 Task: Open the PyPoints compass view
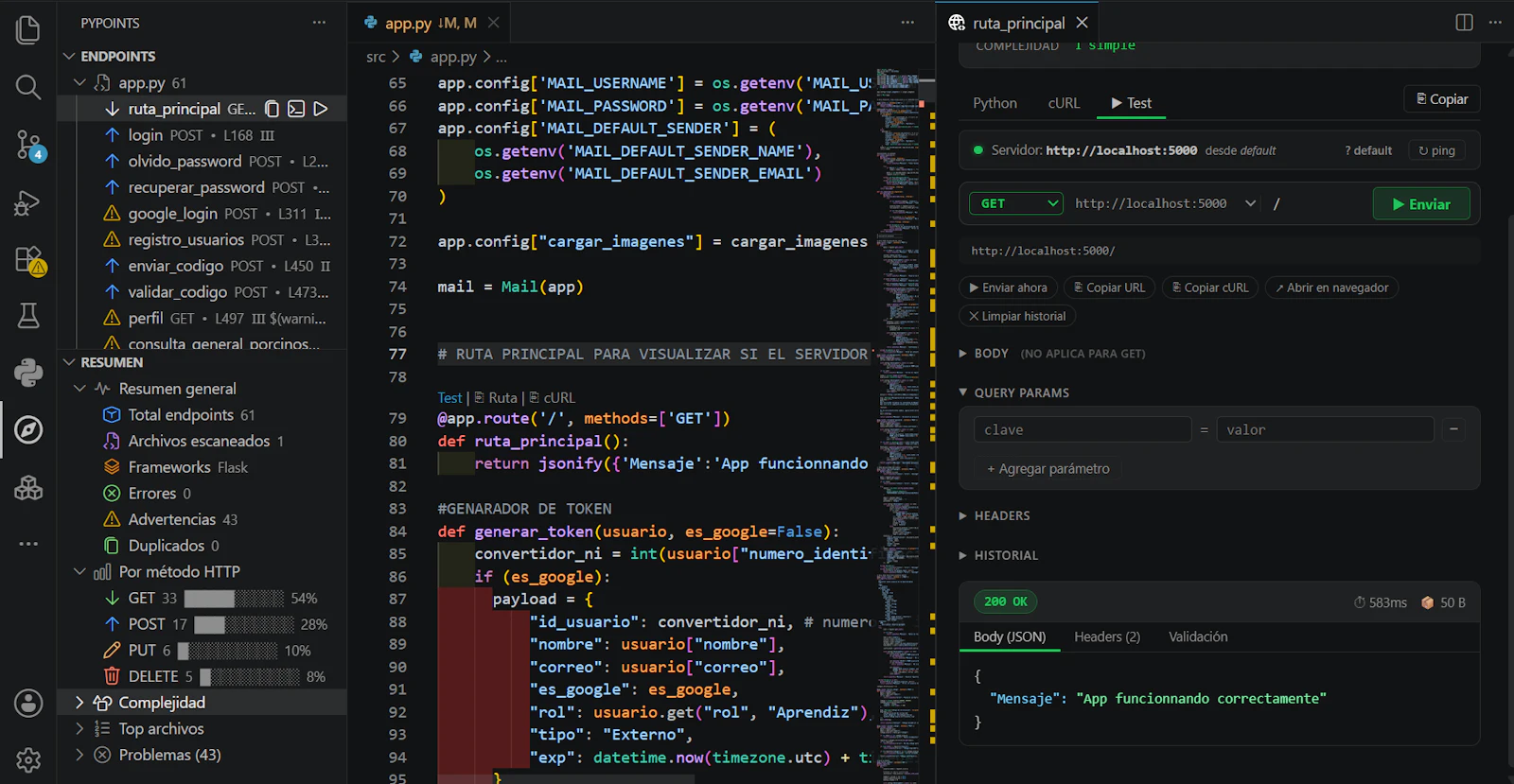pyautogui.click(x=28, y=429)
